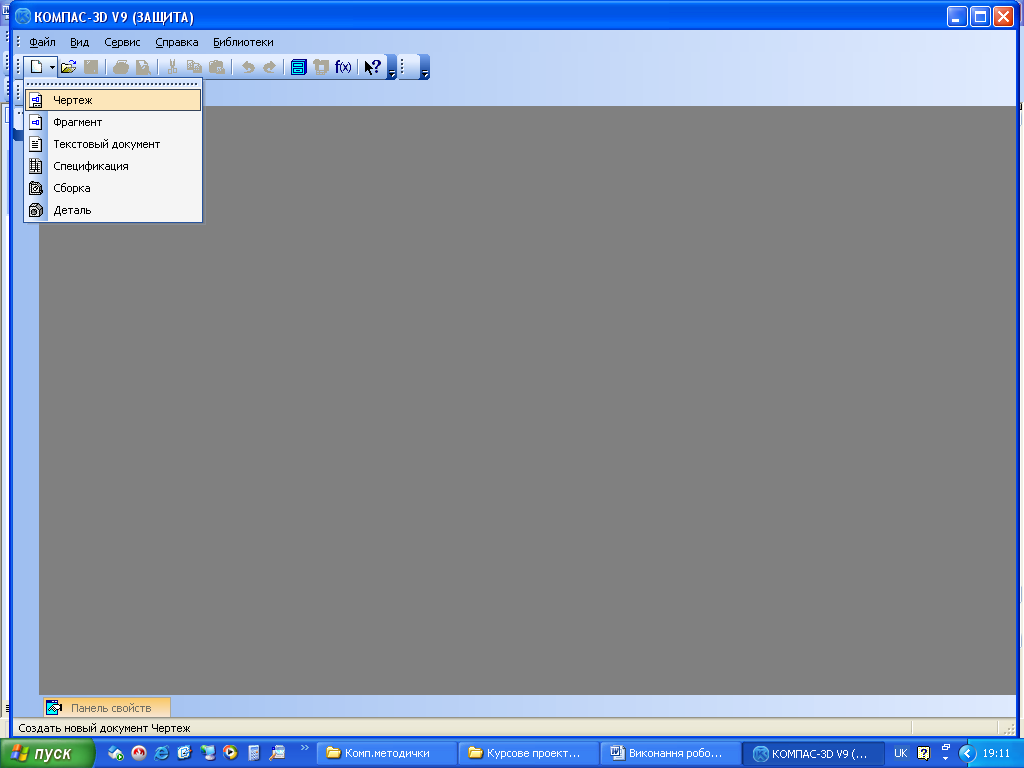
Task: Open the Library manager icon
Action: [x=298, y=67]
